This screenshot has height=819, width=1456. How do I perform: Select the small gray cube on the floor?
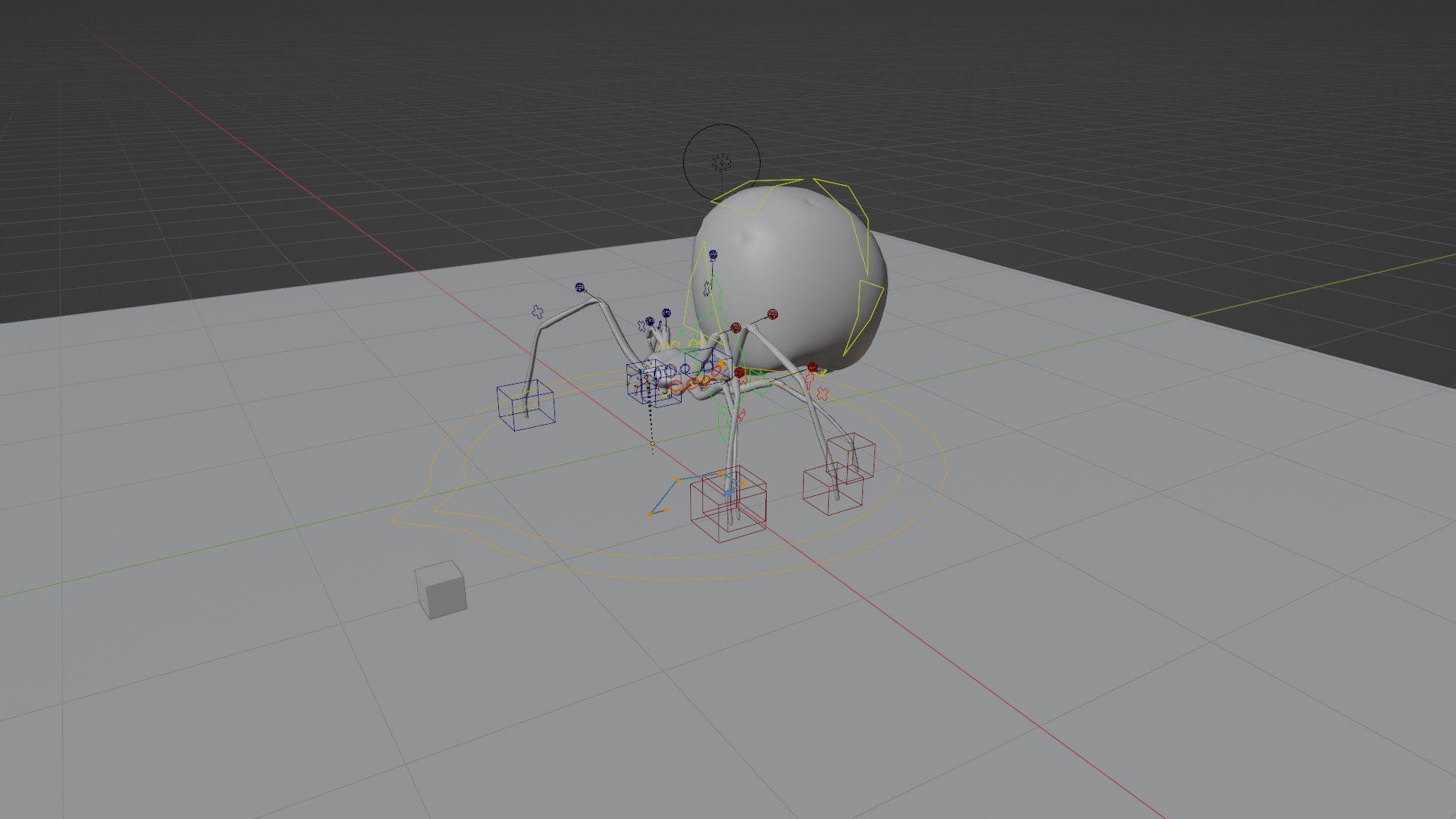(441, 590)
